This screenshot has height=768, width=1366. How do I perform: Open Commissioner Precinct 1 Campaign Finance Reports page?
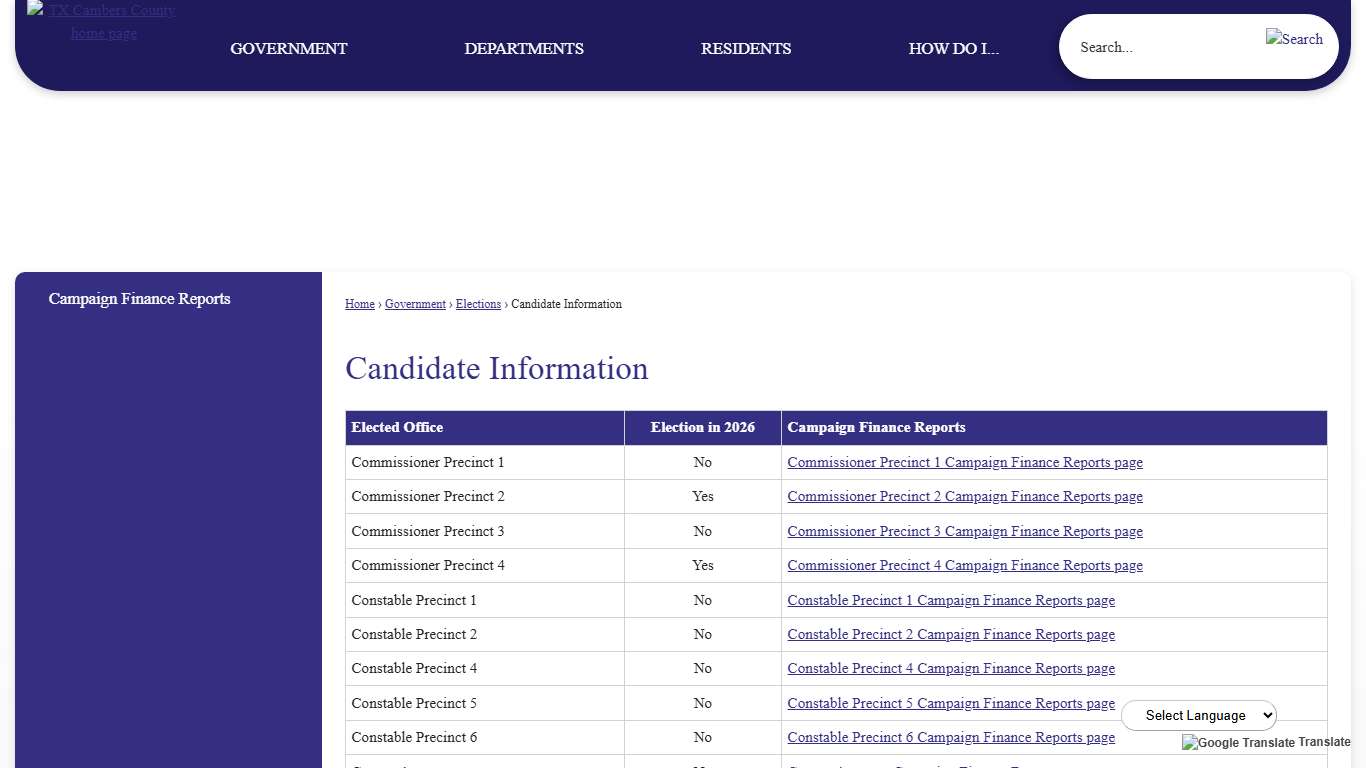[964, 462]
